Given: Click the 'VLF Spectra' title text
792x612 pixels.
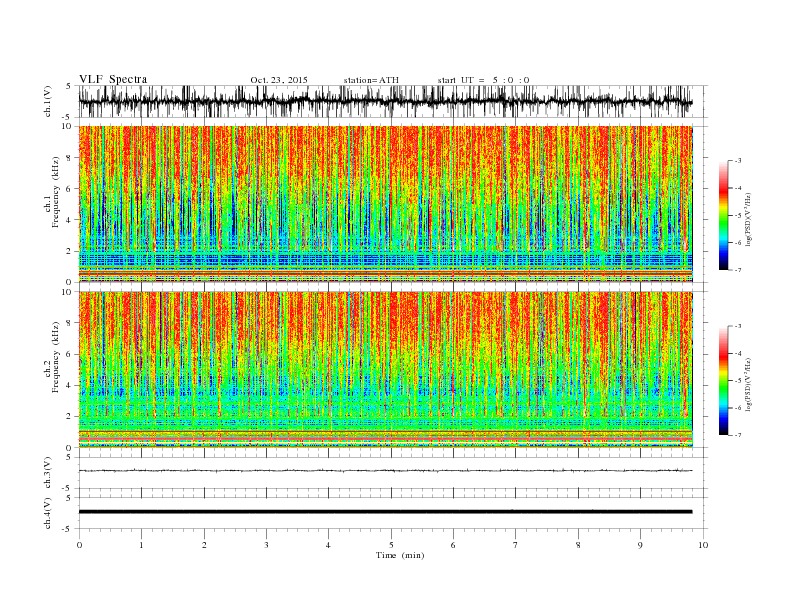Looking at the screenshot, I should pyautogui.click(x=113, y=79).
